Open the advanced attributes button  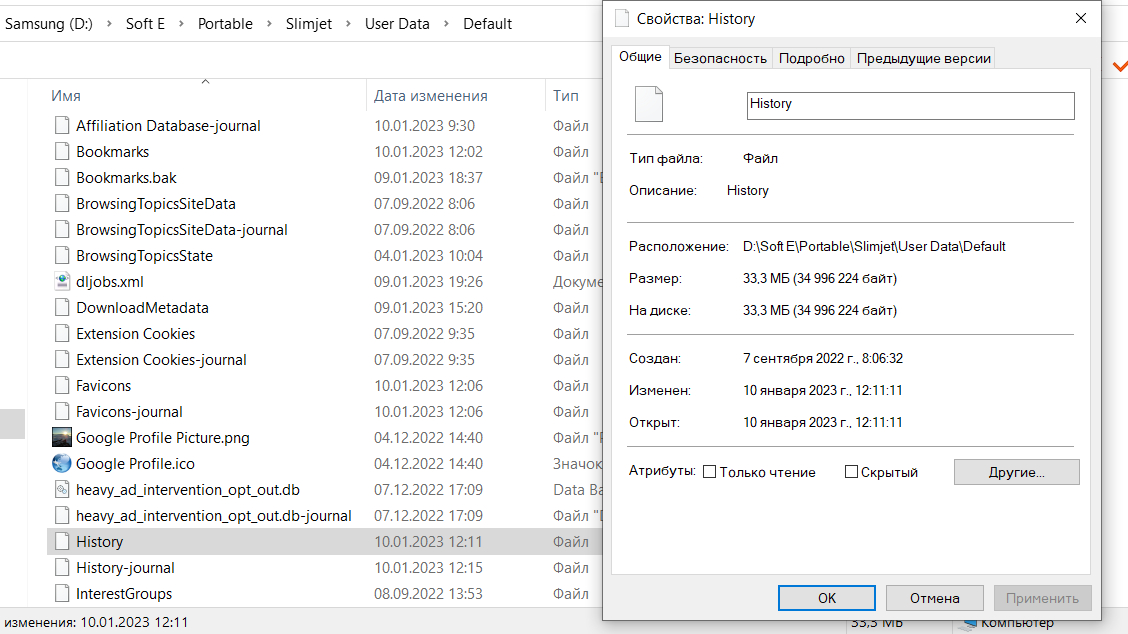[x=1016, y=472]
